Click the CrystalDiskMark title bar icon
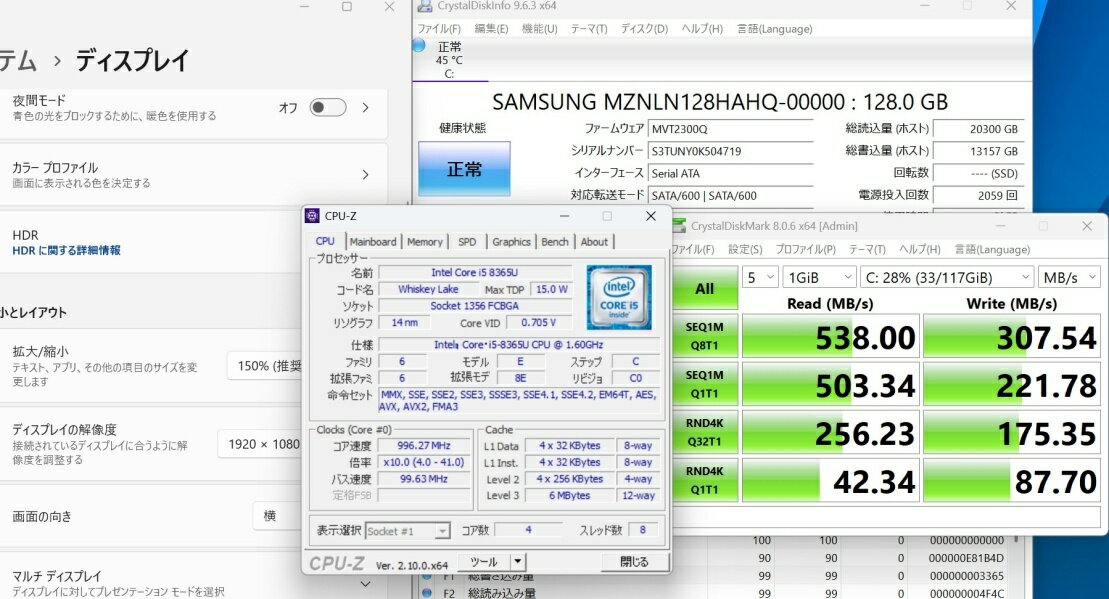Viewport: 1109px width, 599px height. point(680,226)
